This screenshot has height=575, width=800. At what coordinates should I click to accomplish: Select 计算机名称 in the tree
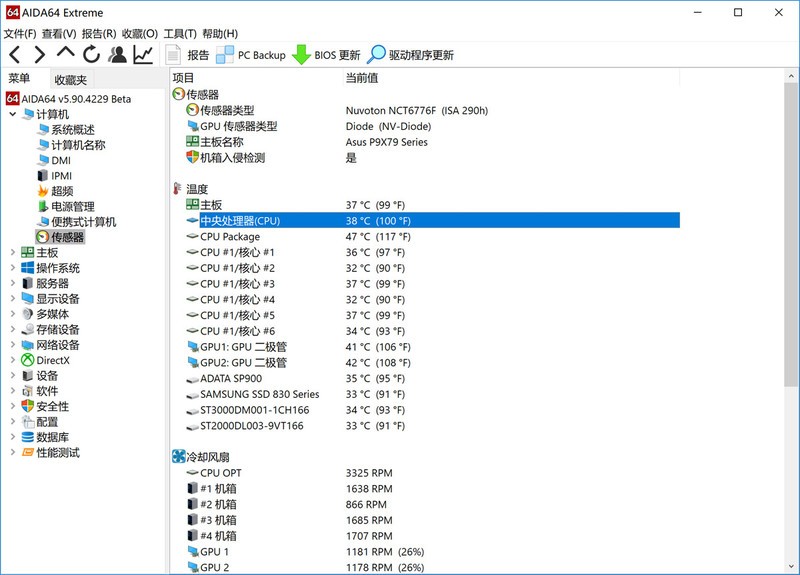pos(78,145)
